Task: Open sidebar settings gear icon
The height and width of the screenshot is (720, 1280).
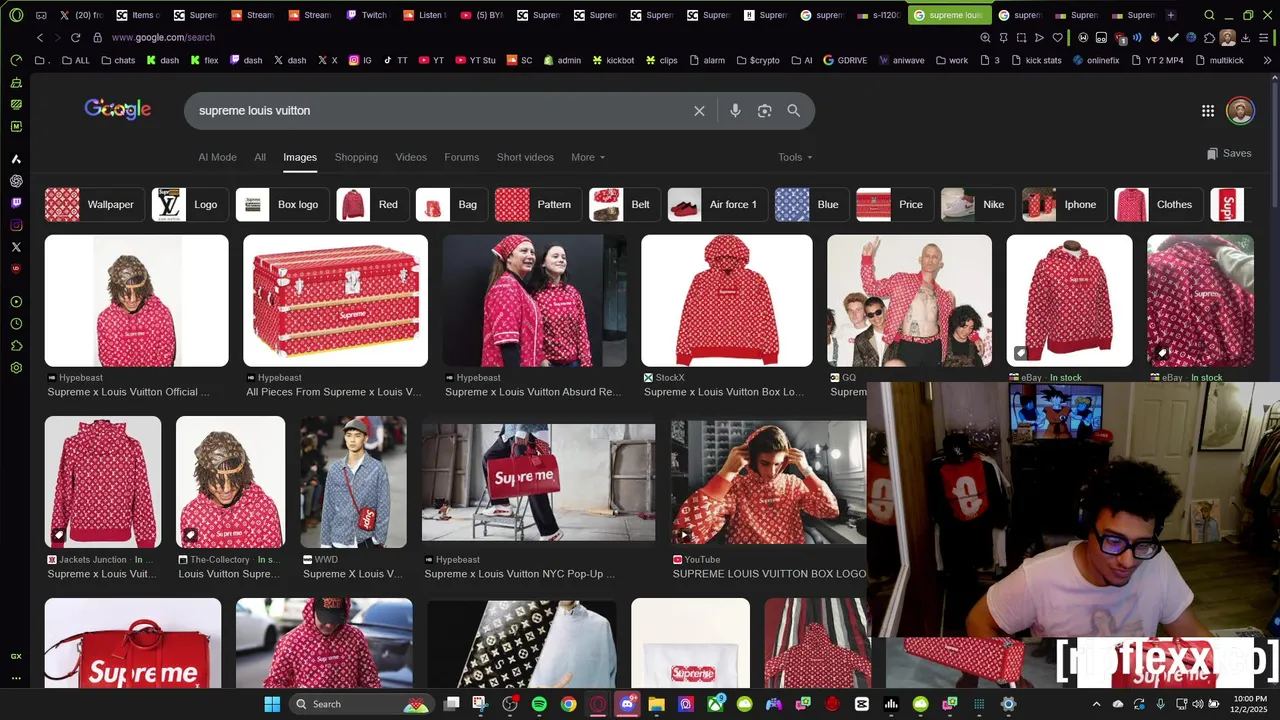Action: point(16,368)
